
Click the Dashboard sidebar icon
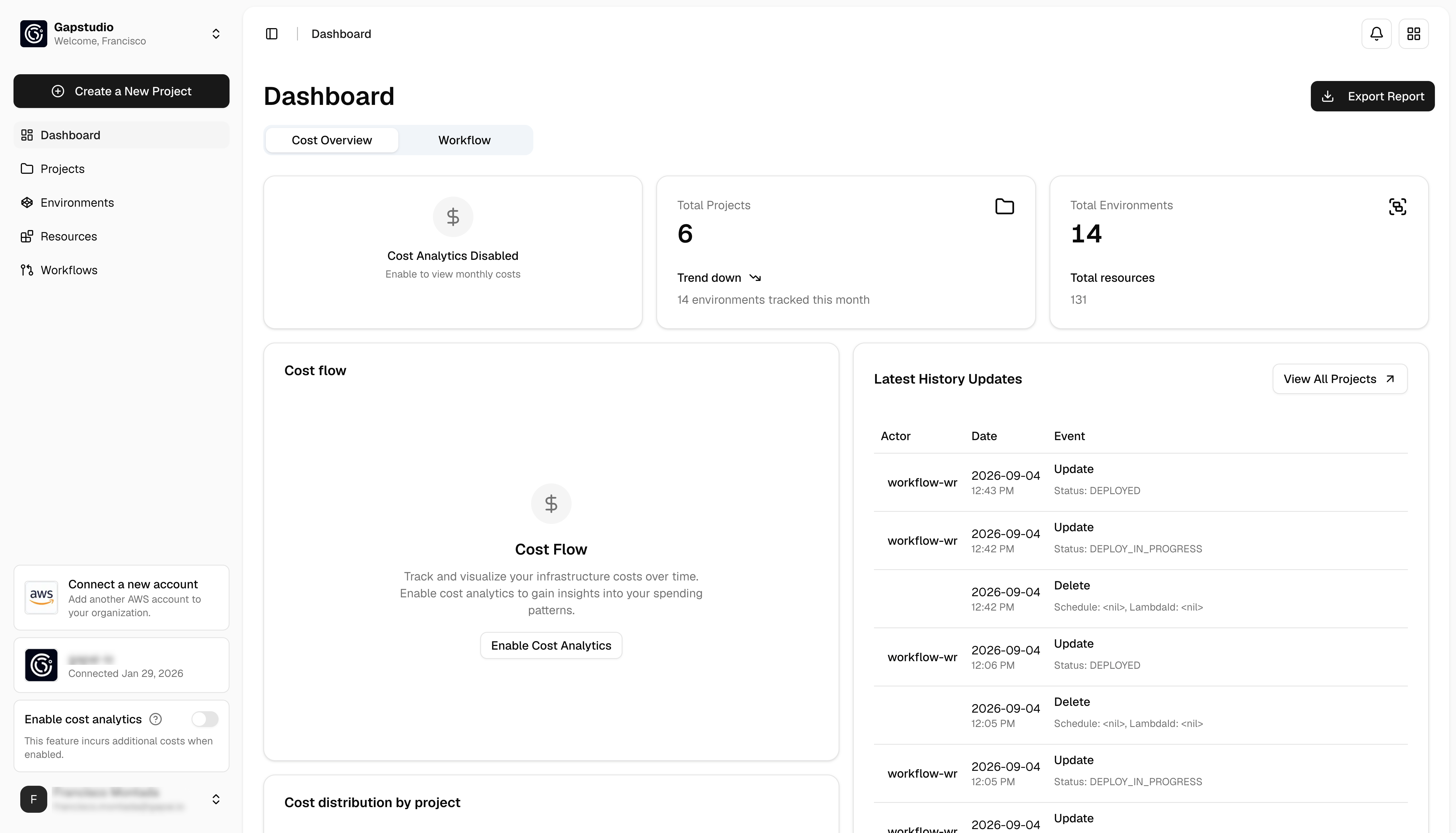[x=27, y=135]
